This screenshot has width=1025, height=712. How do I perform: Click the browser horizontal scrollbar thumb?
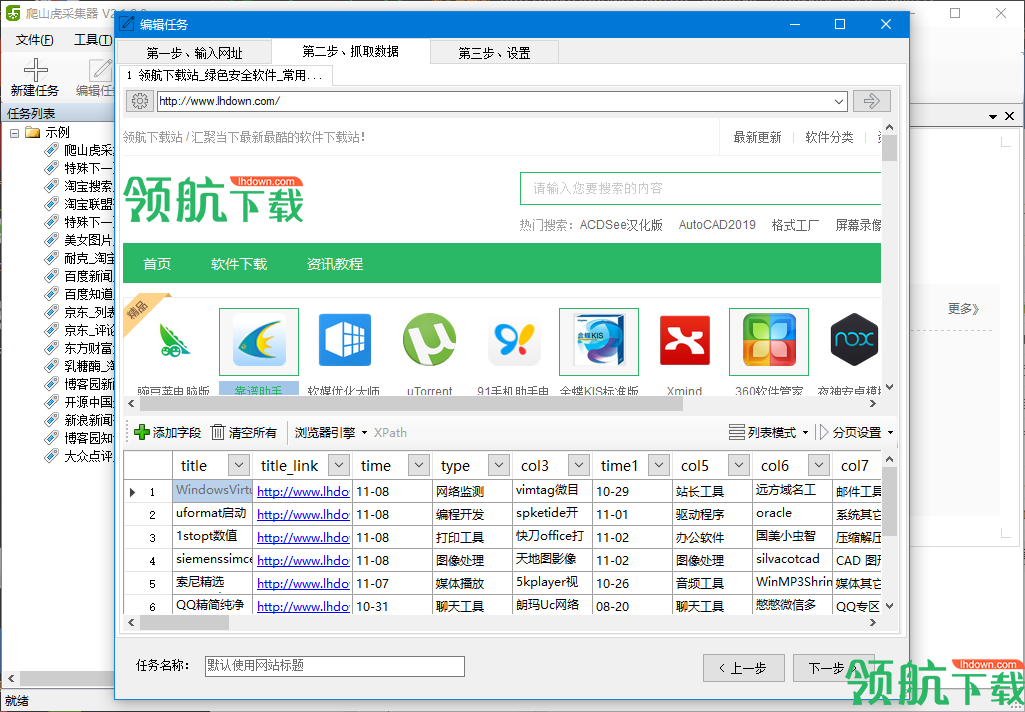point(411,404)
